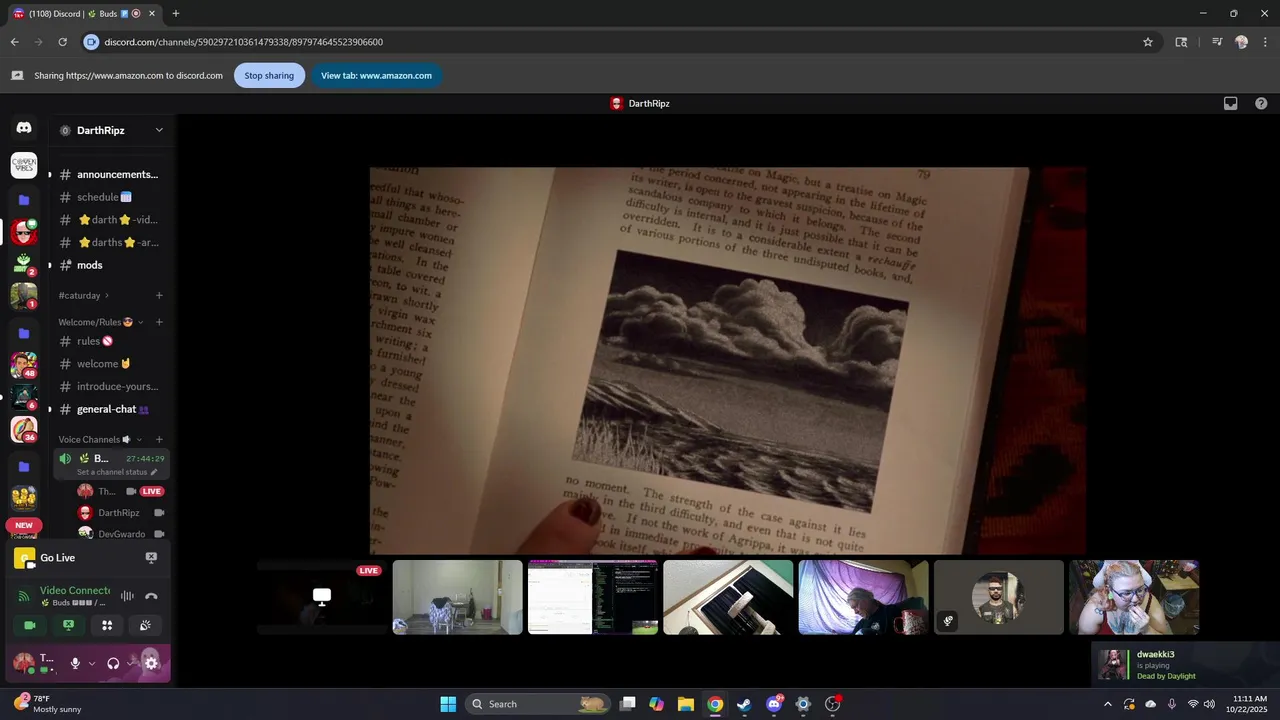Open Discord user settings gear
This screenshot has width=1280, height=720.
(151, 663)
